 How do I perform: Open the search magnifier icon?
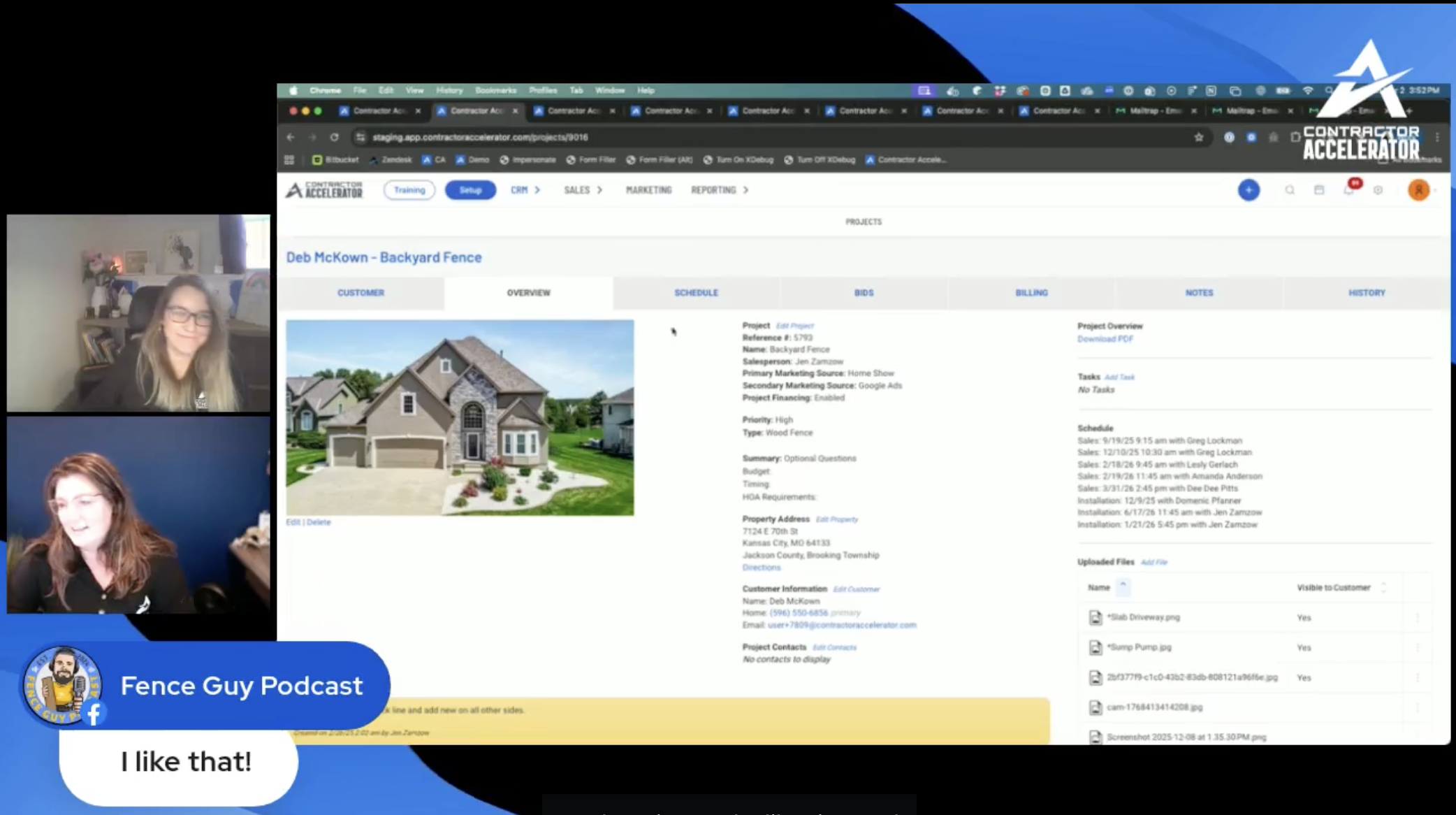click(x=1290, y=190)
